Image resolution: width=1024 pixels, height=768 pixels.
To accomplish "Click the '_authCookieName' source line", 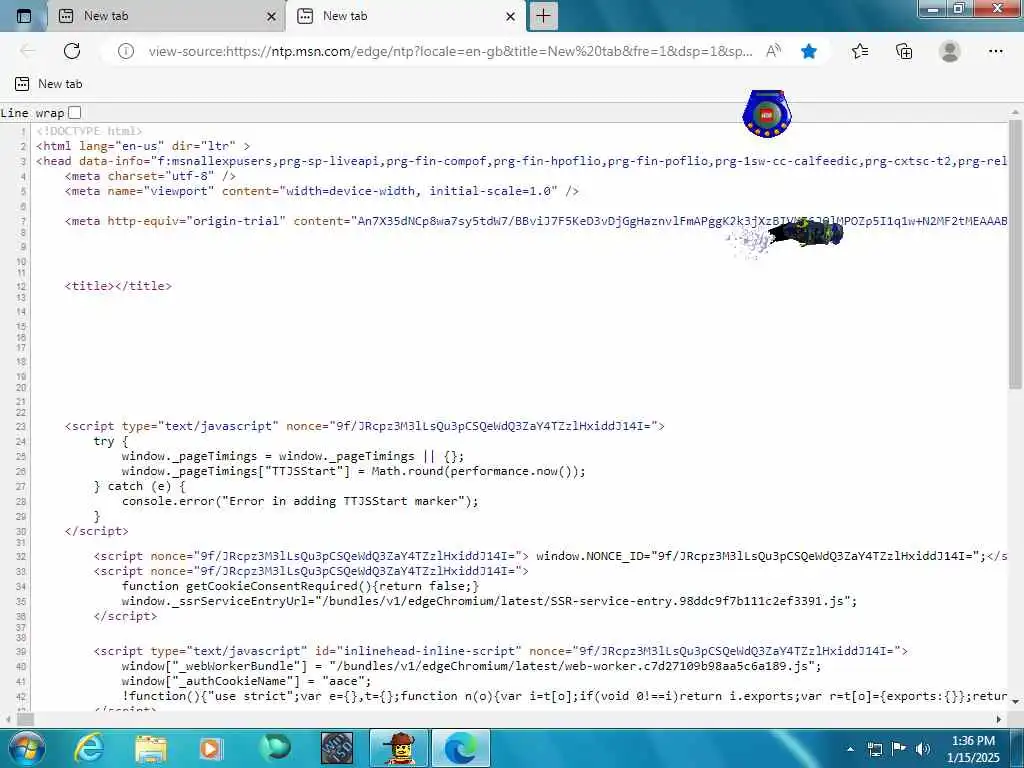I will (x=246, y=680).
